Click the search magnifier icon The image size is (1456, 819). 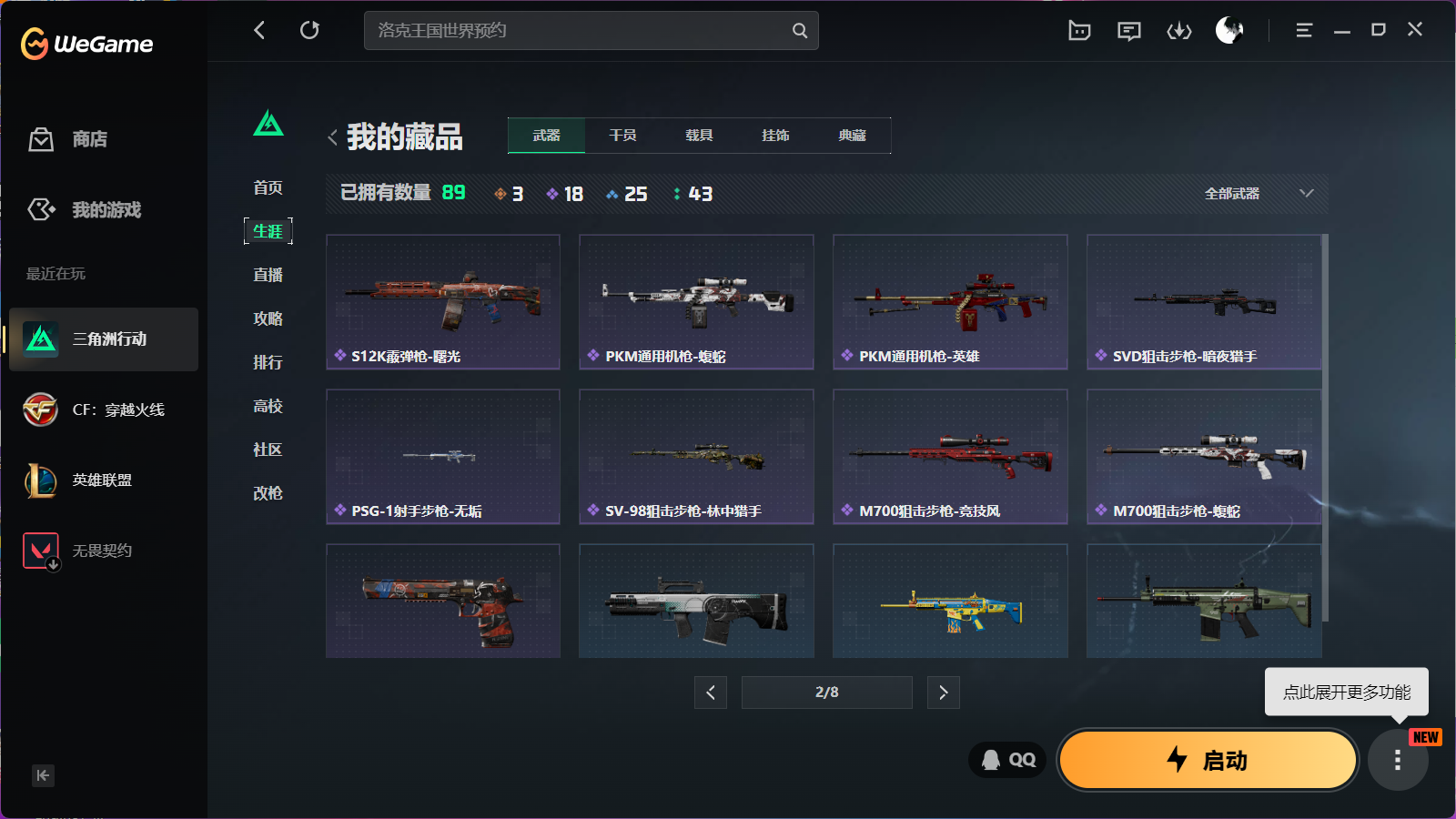[800, 30]
